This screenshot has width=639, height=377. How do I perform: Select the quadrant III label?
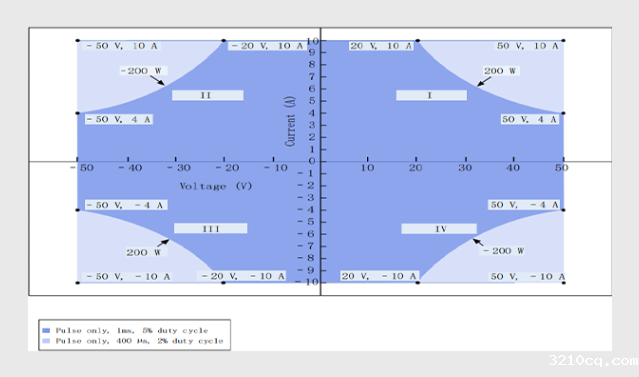211,228
